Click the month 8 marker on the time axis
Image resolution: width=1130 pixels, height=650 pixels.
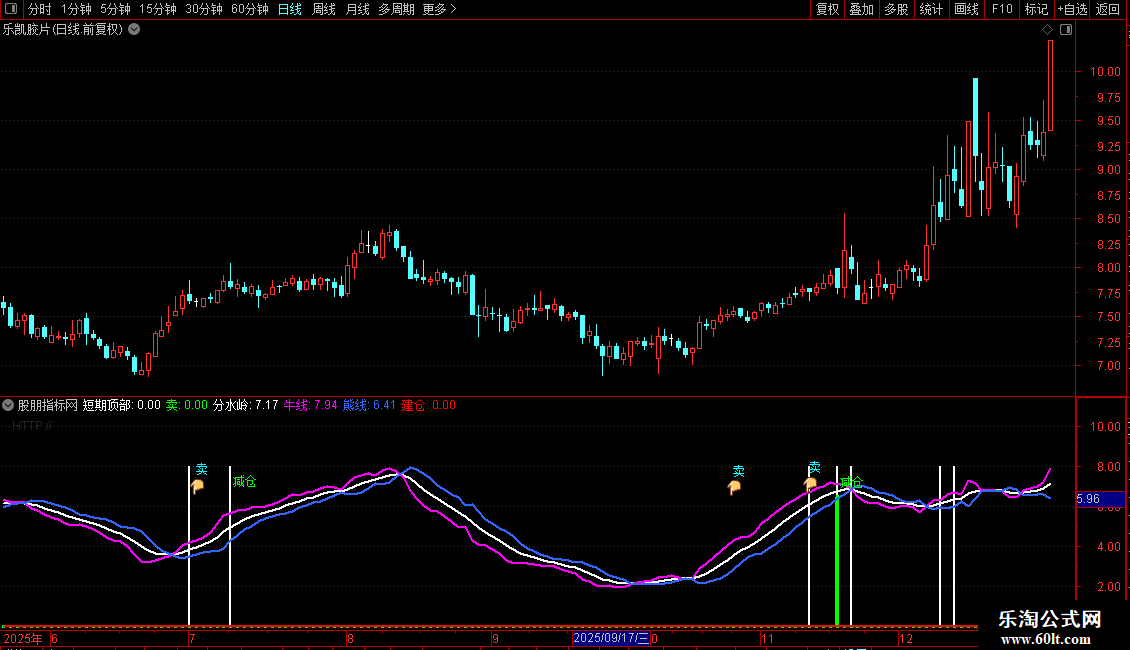(x=350, y=638)
